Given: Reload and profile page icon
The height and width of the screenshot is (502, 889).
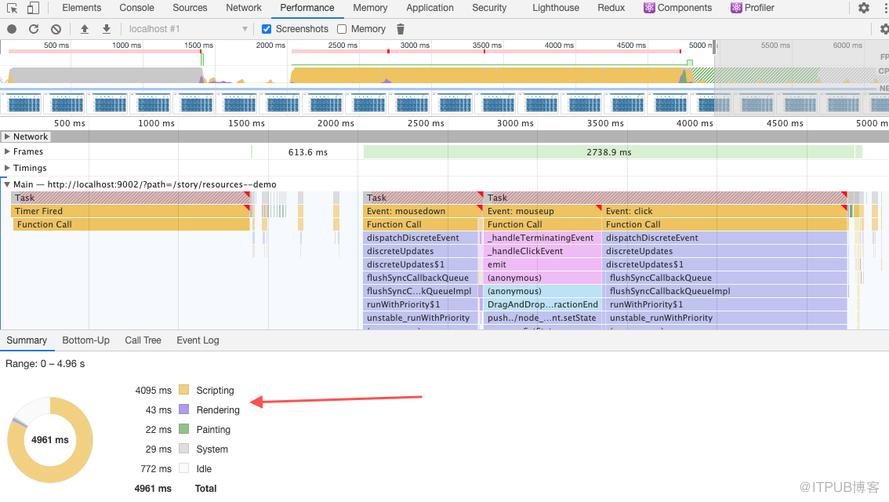Looking at the screenshot, I should coord(33,29).
